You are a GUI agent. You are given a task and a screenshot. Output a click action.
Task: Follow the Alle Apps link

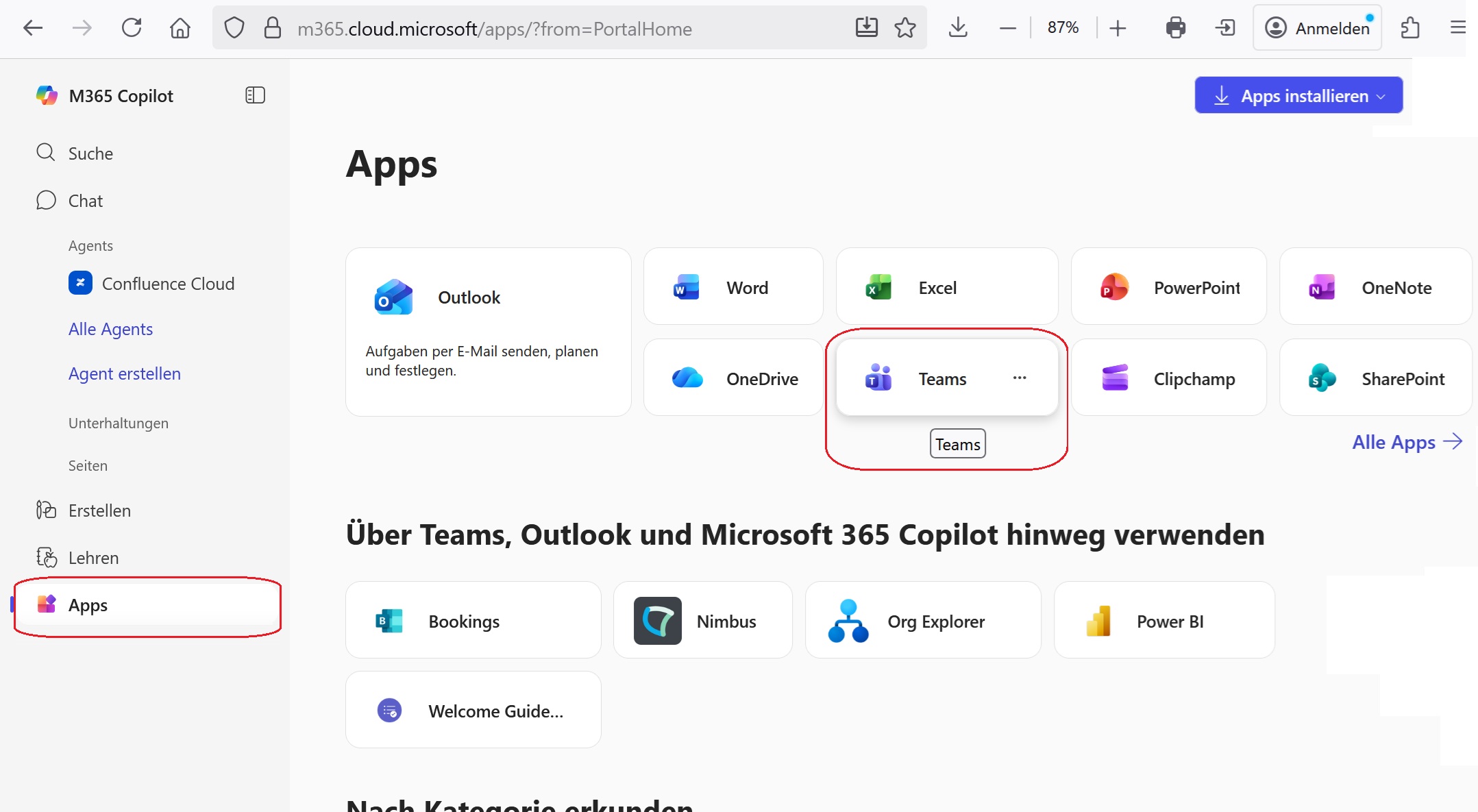[1393, 442]
